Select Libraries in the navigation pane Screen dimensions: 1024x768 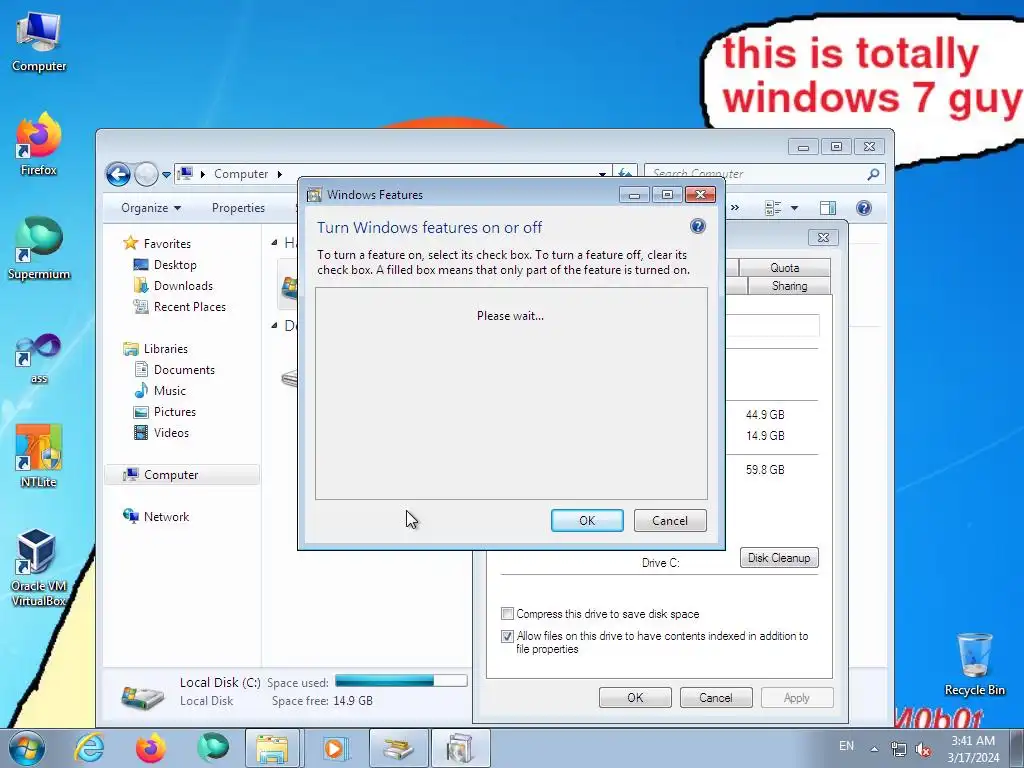pos(165,349)
